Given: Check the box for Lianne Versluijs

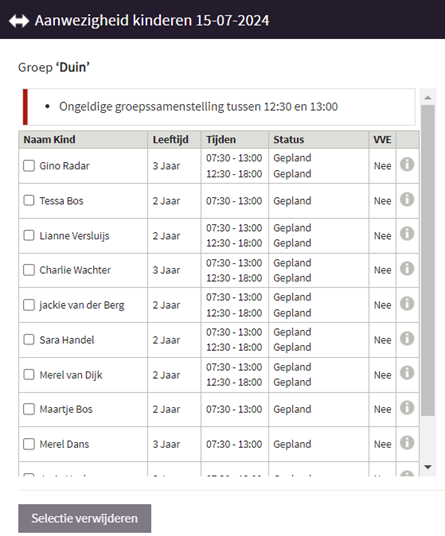Looking at the screenshot, I should [x=29, y=235].
